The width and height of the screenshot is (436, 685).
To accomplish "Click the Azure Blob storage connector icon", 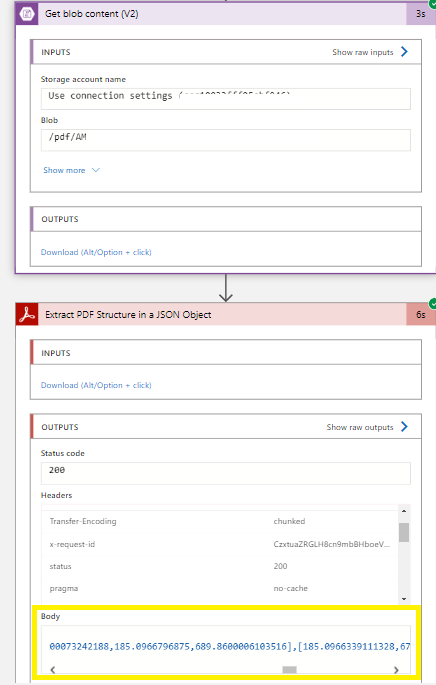I will pyautogui.click(x=27, y=14).
